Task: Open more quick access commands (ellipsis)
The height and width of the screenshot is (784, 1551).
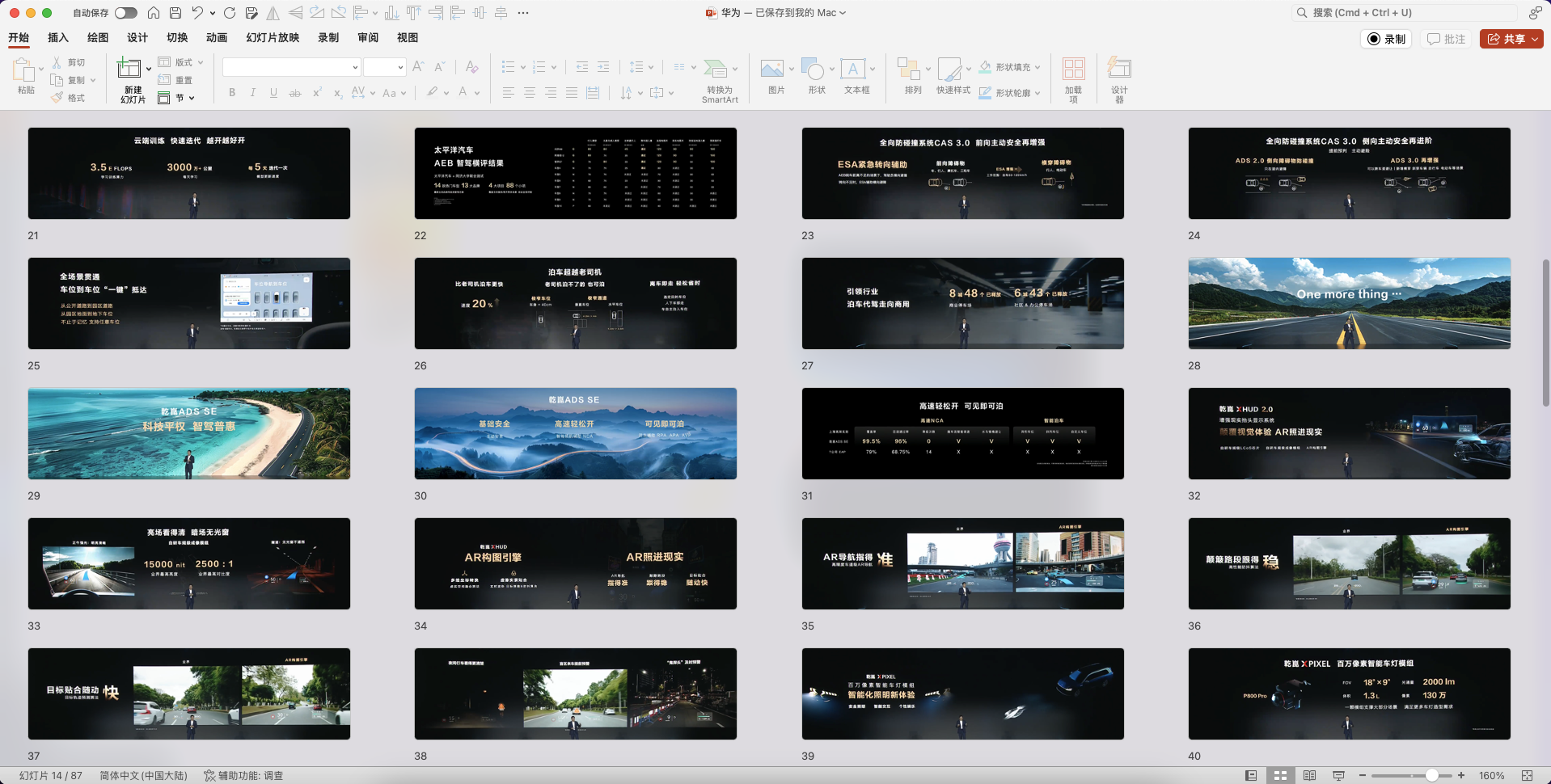Action: tap(523, 13)
